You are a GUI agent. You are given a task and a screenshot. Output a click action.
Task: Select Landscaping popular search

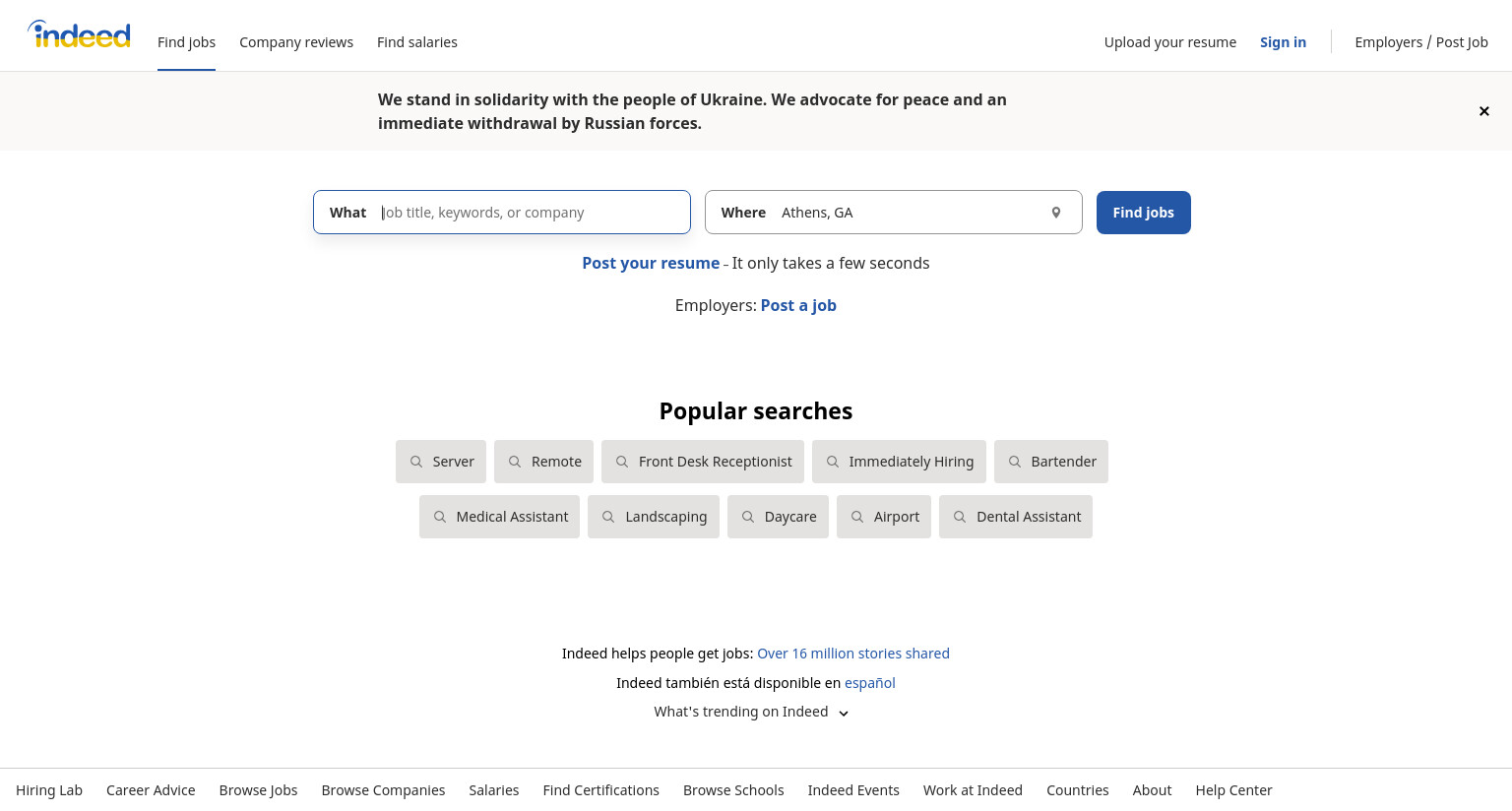tap(654, 517)
